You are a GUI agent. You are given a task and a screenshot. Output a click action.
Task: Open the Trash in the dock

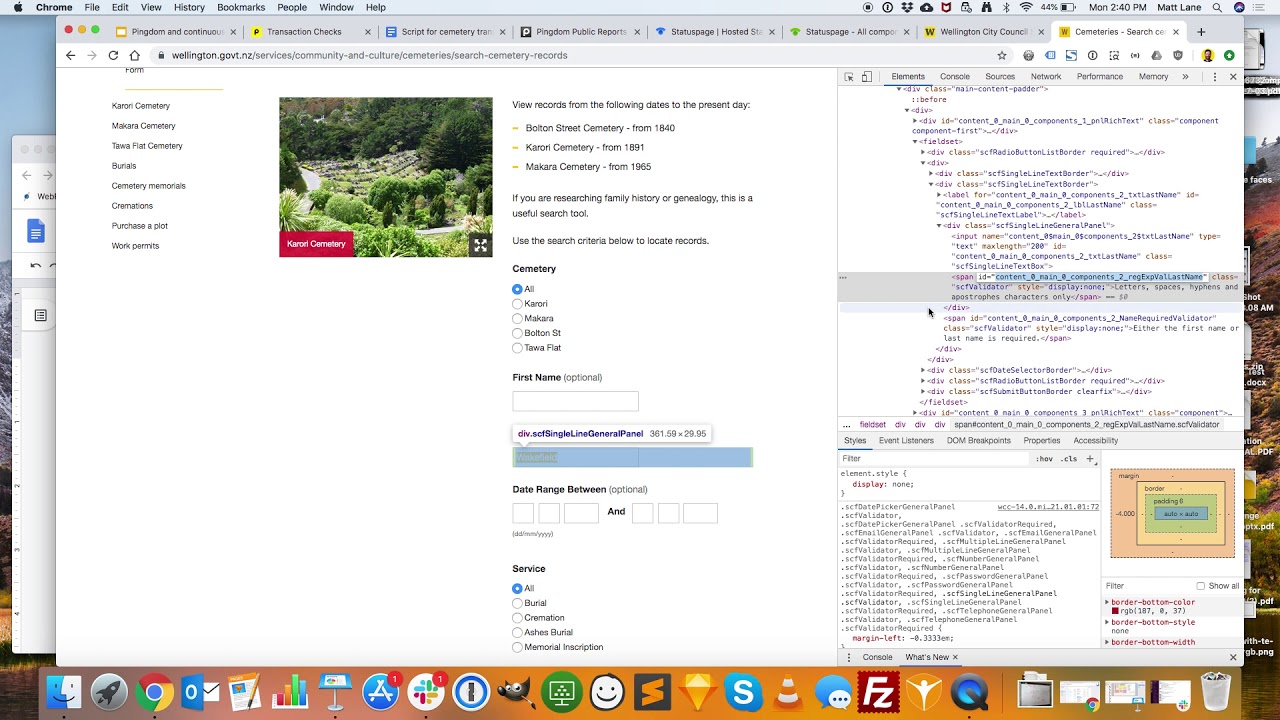[x=1216, y=692]
